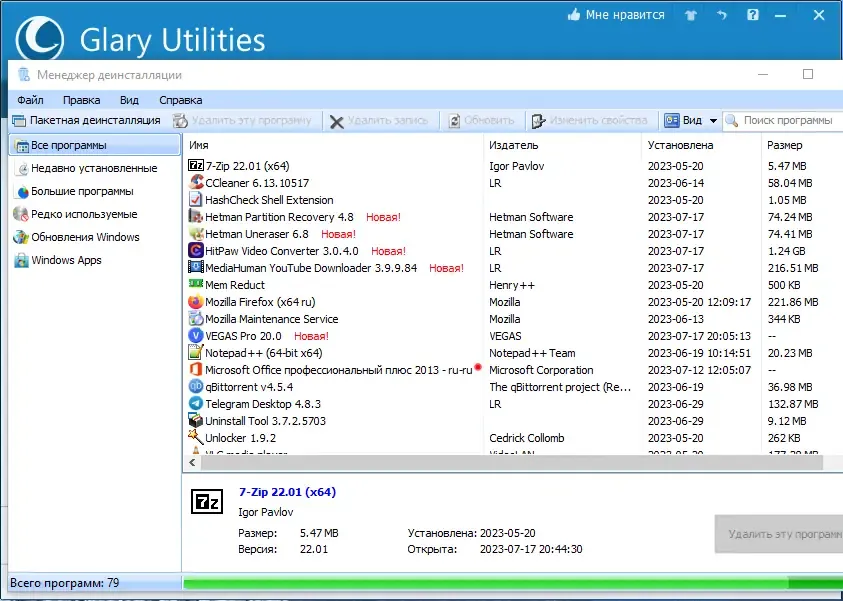
Task: Click the thumbs-up Мне нравится icon
Action: coord(574,15)
